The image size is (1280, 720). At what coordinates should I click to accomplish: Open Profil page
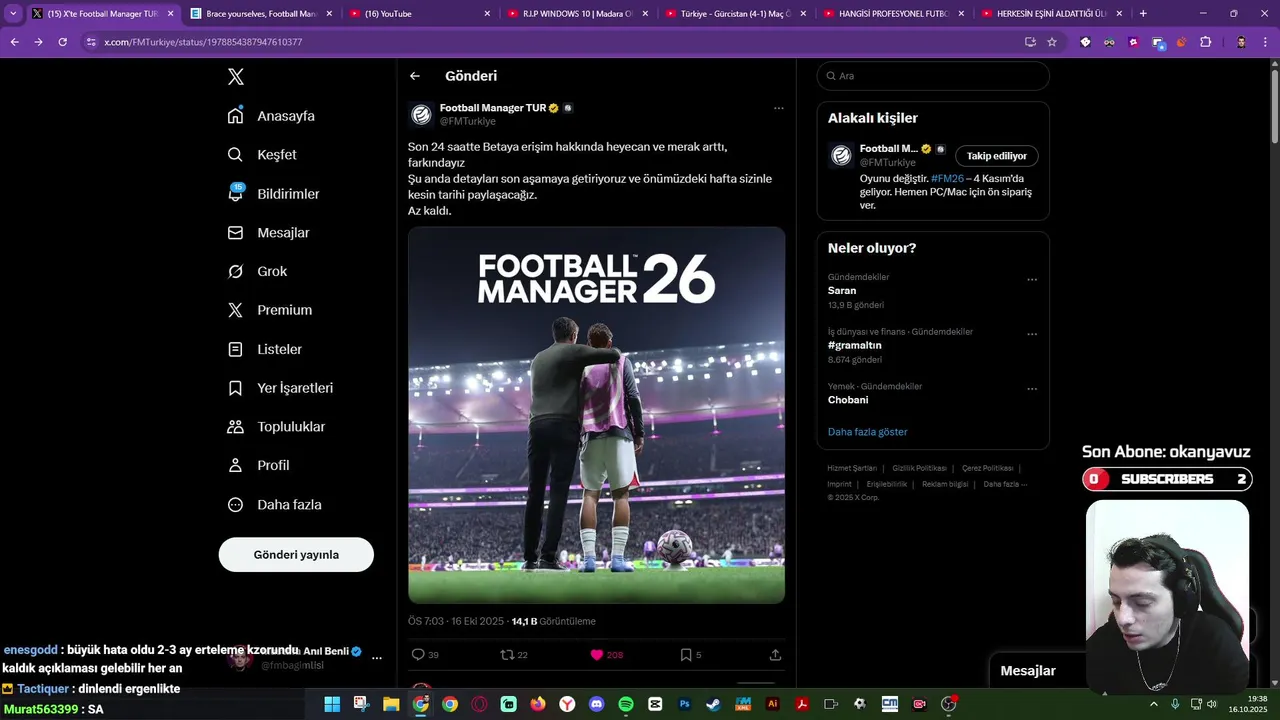[x=258, y=465]
